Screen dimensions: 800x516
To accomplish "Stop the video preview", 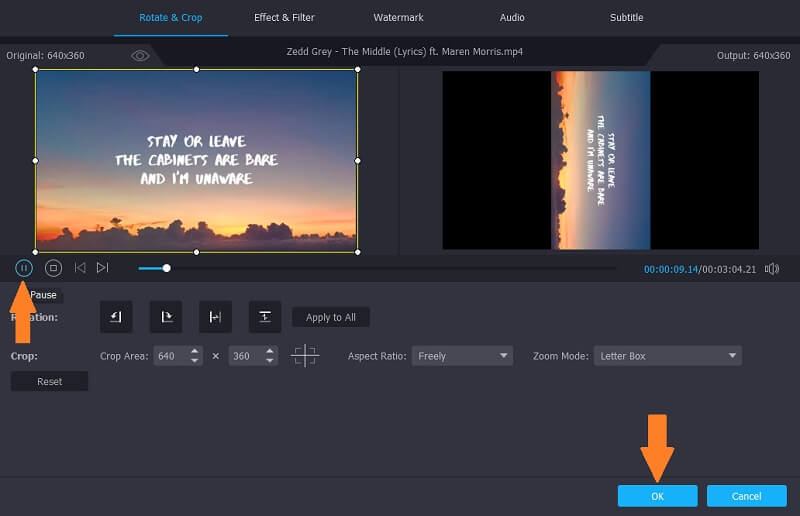I will tap(54, 268).
